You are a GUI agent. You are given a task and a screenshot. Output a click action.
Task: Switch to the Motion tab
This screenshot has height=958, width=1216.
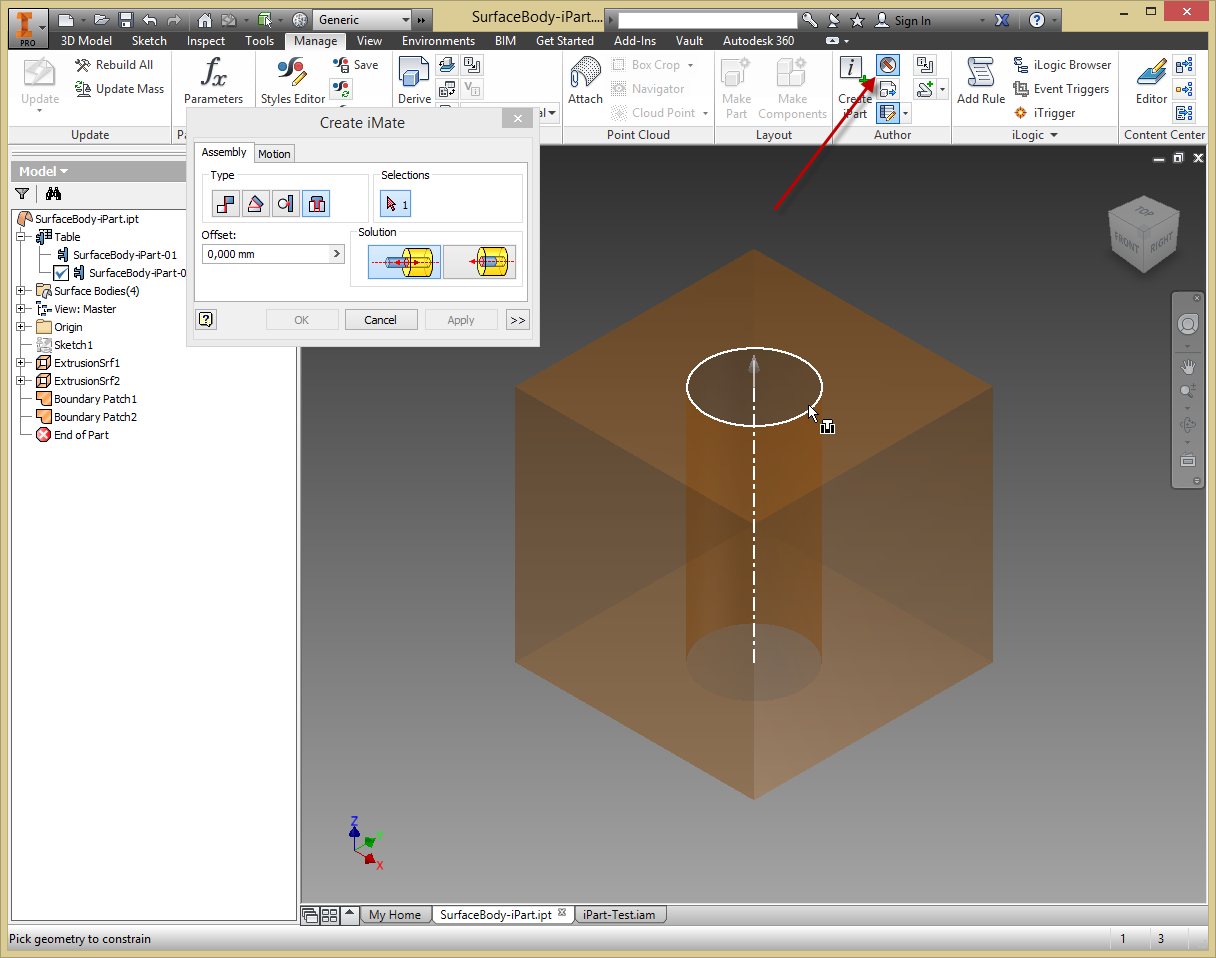(x=274, y=153)
